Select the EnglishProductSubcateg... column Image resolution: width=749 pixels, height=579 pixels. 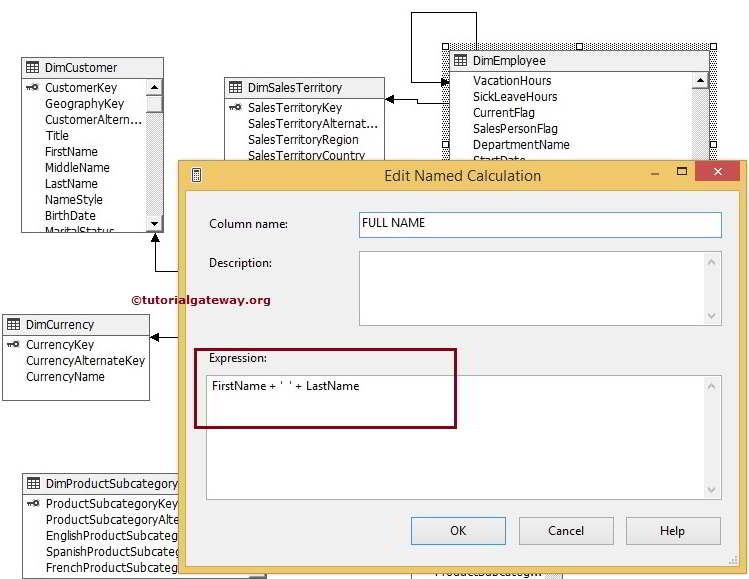coord(112,536)
